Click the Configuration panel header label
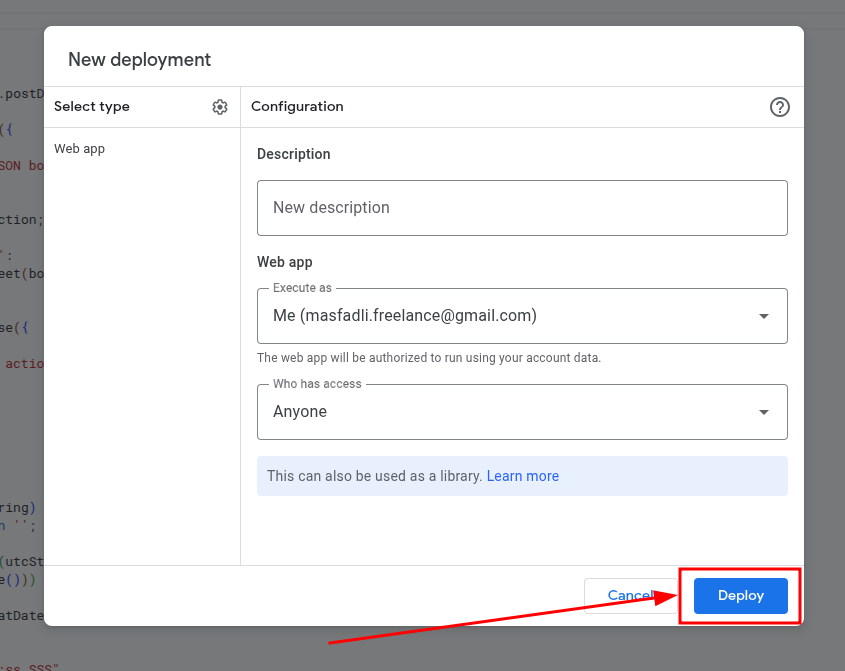Screen dimensions: 845x671 297,107
